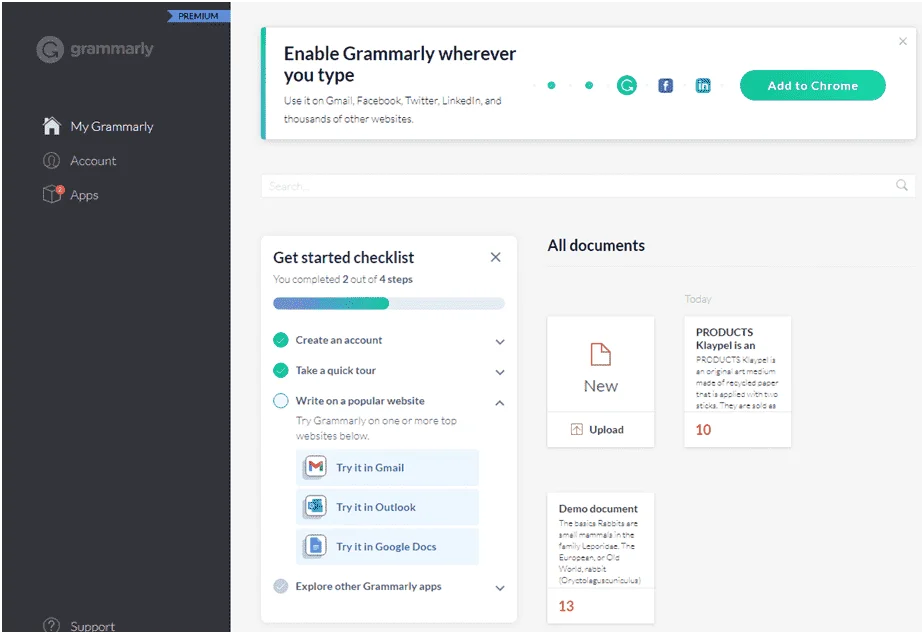Image resolution: width=924 pixels, height=634 pixels.
Task: Click 'You completed 2 out of 4 steps'
Action: [342, 279]
